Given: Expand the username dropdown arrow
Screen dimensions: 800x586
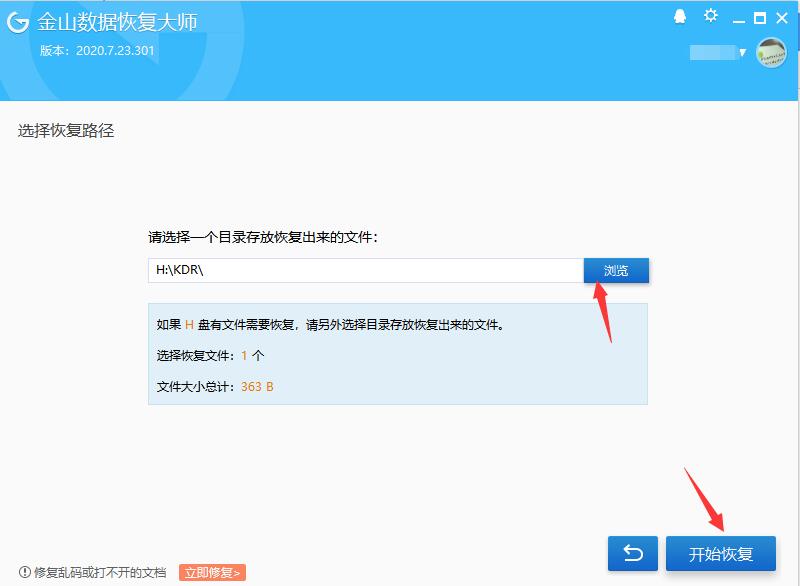Looking at the screenshot, I should click(743, 52).
